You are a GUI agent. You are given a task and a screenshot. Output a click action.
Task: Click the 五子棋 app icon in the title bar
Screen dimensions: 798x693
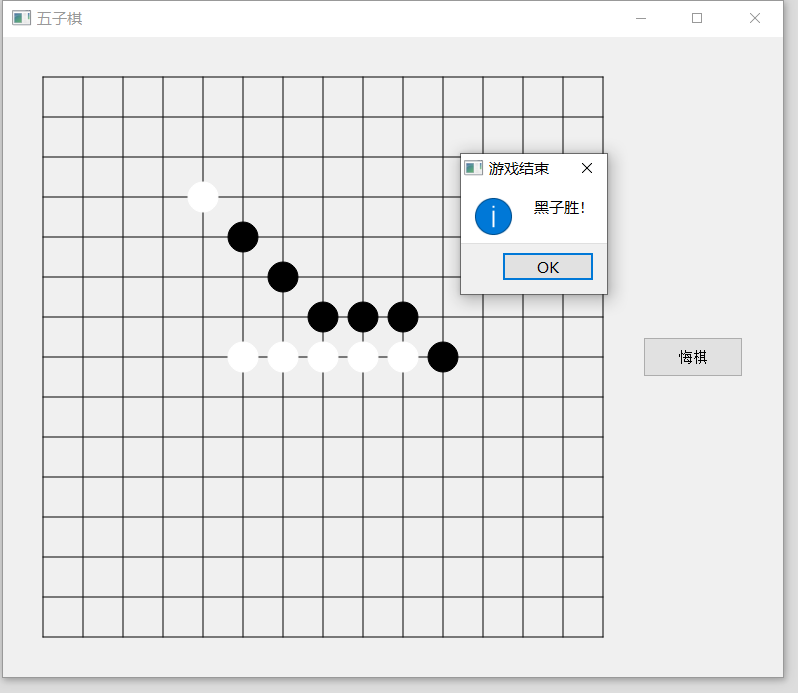[21, 18]
